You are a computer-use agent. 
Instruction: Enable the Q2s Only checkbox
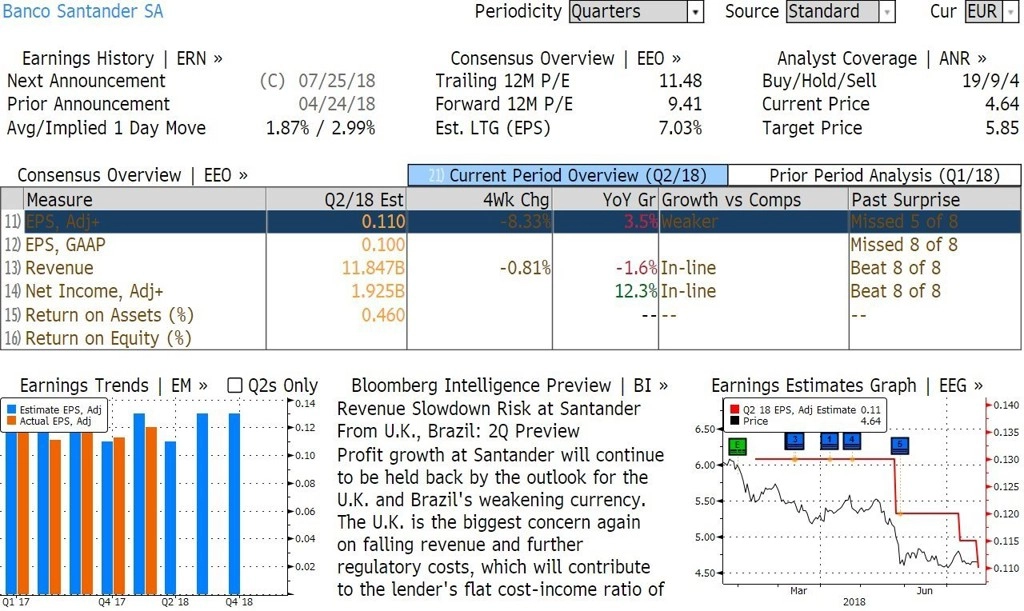pos(234,385)
